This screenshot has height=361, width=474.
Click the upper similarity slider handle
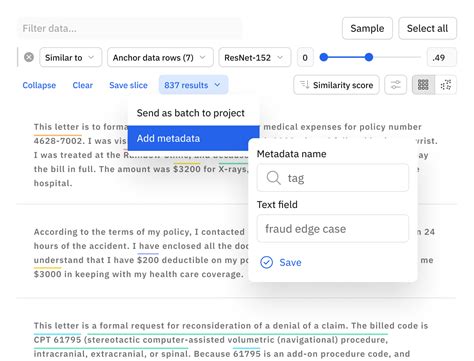[368, 57]
